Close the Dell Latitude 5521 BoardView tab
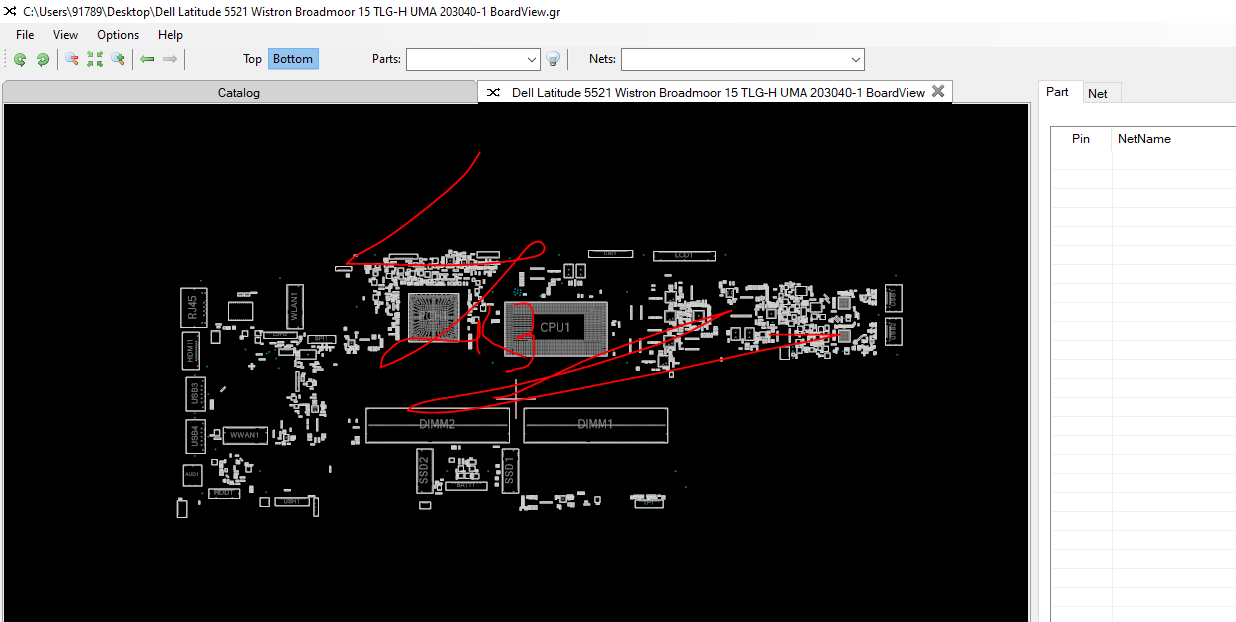Image resolution: width=1236 pixels, height=622 pixels. tap(938, 91)
